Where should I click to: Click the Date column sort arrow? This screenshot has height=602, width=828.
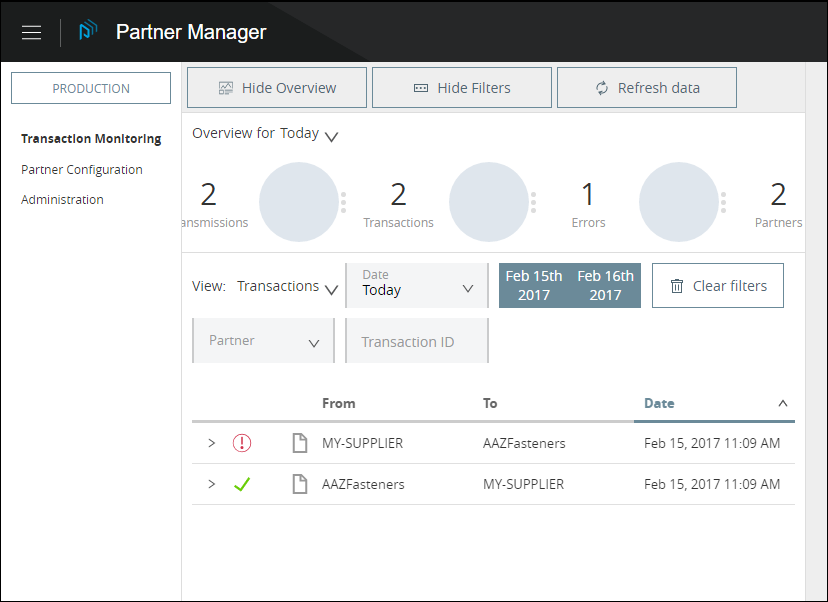pyautogui.click(x=783, y=403)
